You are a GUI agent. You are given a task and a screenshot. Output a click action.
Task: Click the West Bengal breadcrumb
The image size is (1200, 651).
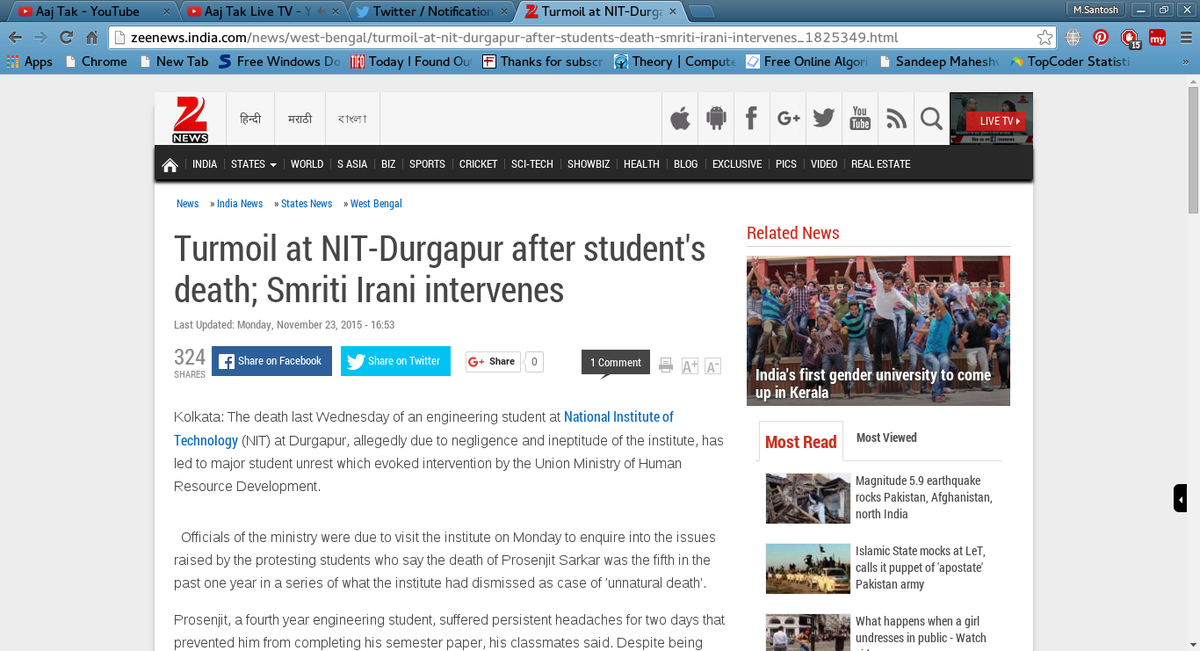(376, 203)
